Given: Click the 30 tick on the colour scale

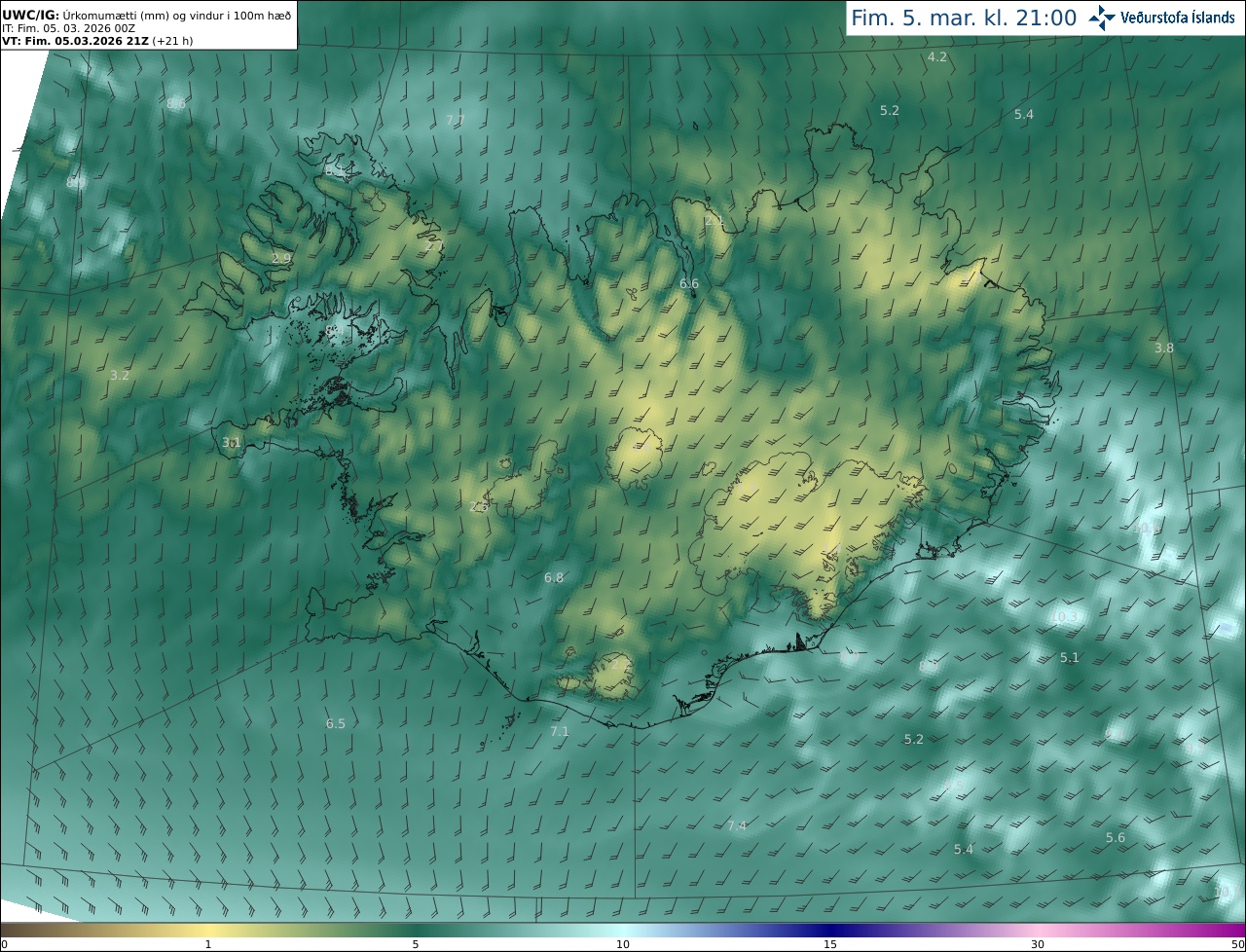Looking at the screenshot, I should pyautogui.click(x=1038, y=944).
